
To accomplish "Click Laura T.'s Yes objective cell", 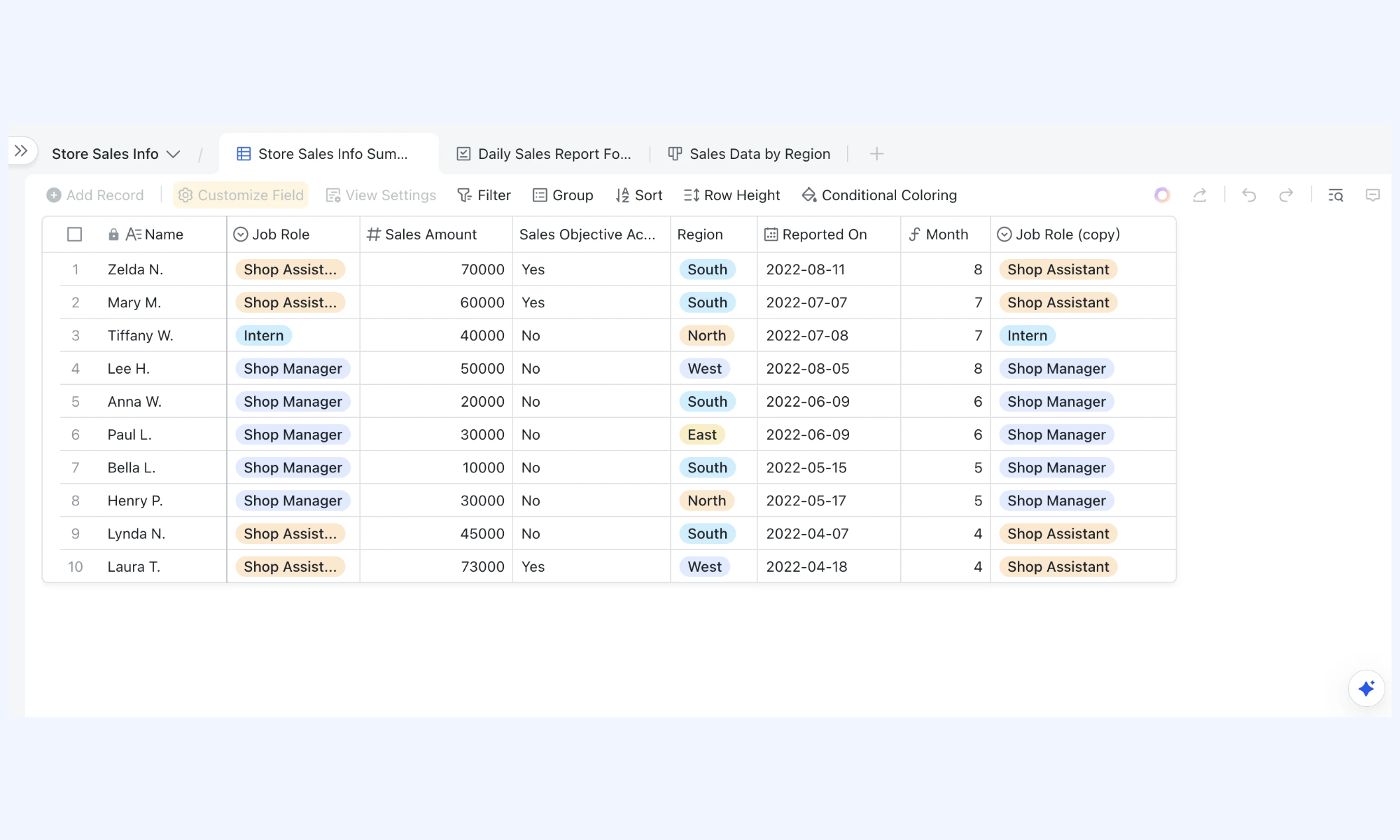I will point(591,567).
